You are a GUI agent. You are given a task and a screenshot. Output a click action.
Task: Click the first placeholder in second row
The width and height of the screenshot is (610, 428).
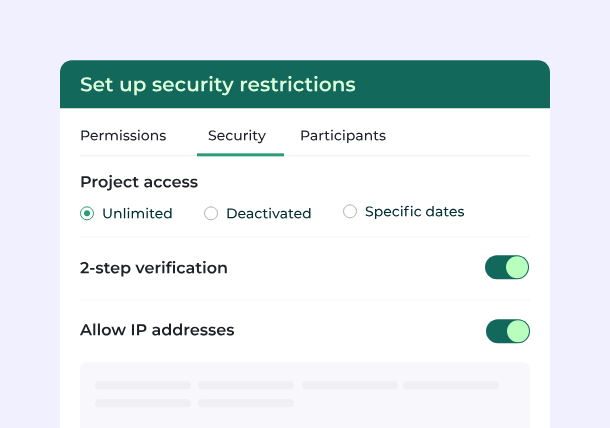(143, 403)
